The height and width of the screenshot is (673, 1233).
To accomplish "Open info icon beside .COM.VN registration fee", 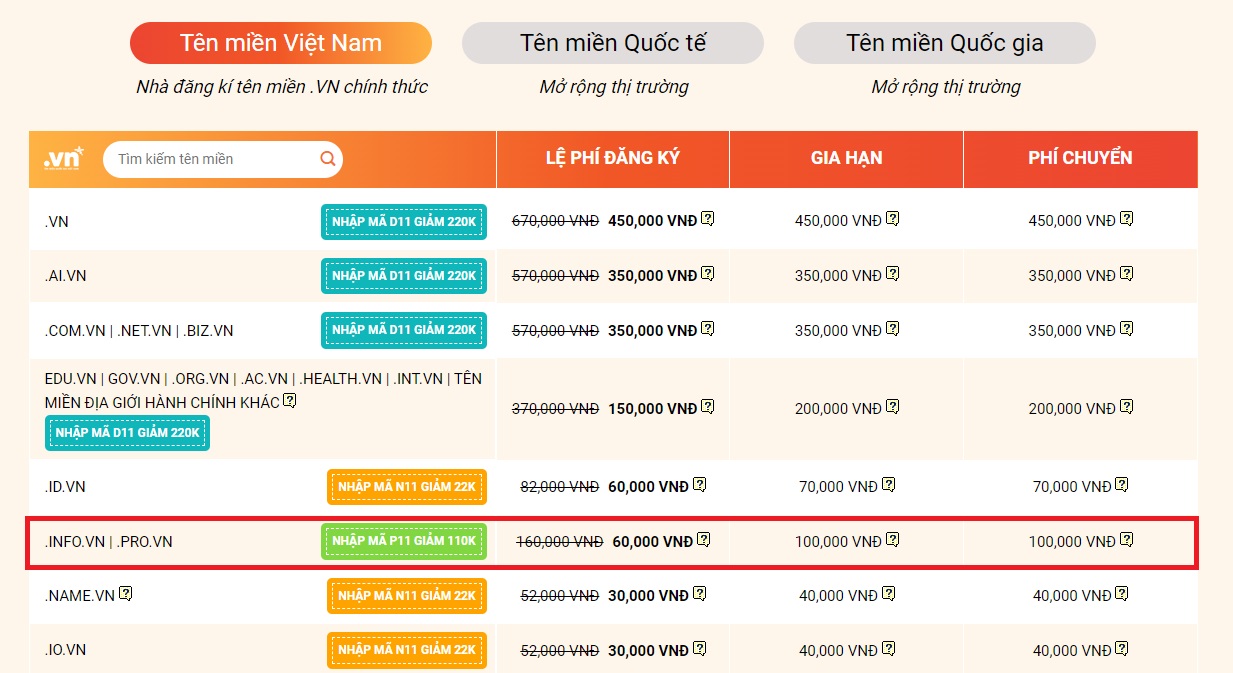I will click(x=708, y=328).
